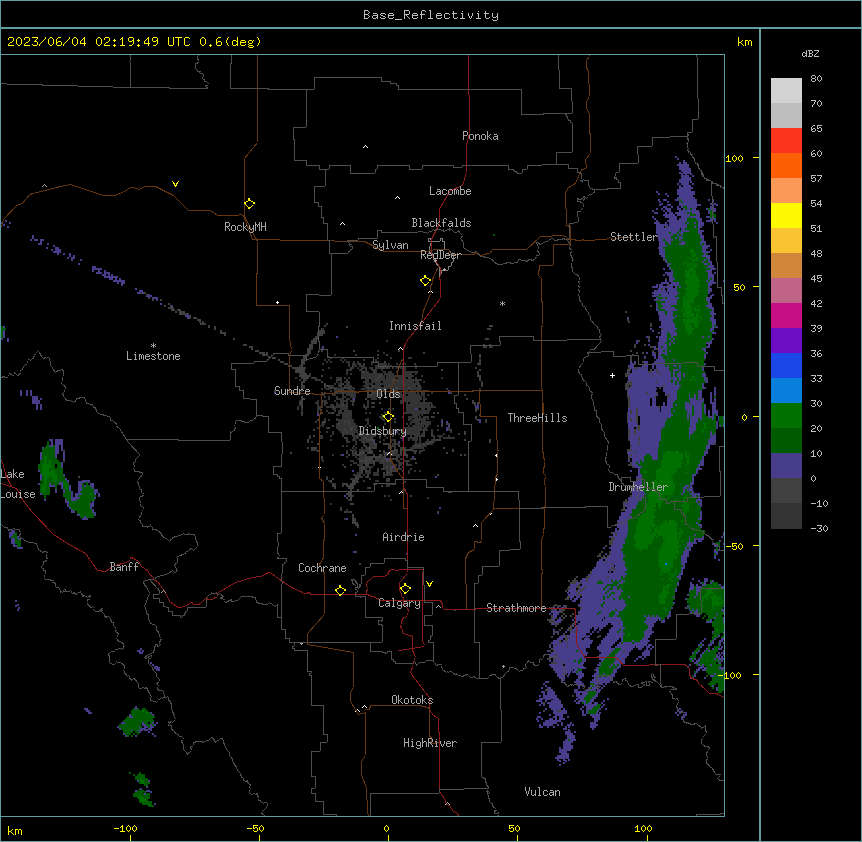This screenshot has width=862, height=842.
Task: Click the RockyMH label
Action: (x=245, y=227)
